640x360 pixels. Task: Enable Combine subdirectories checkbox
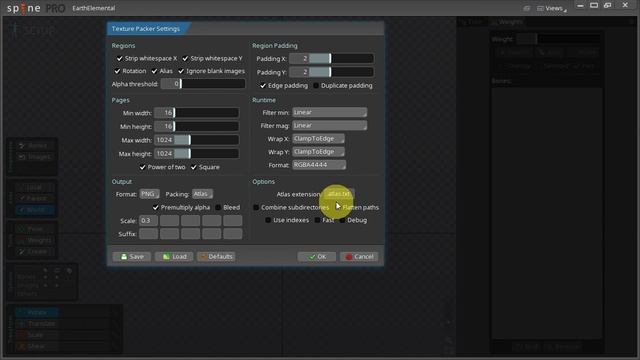[256, 207]
